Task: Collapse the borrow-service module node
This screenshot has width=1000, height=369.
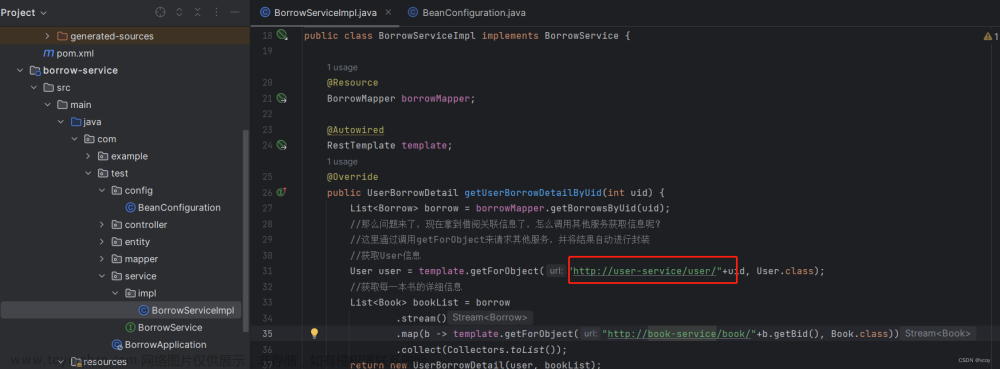Action: tap(20, 70)
